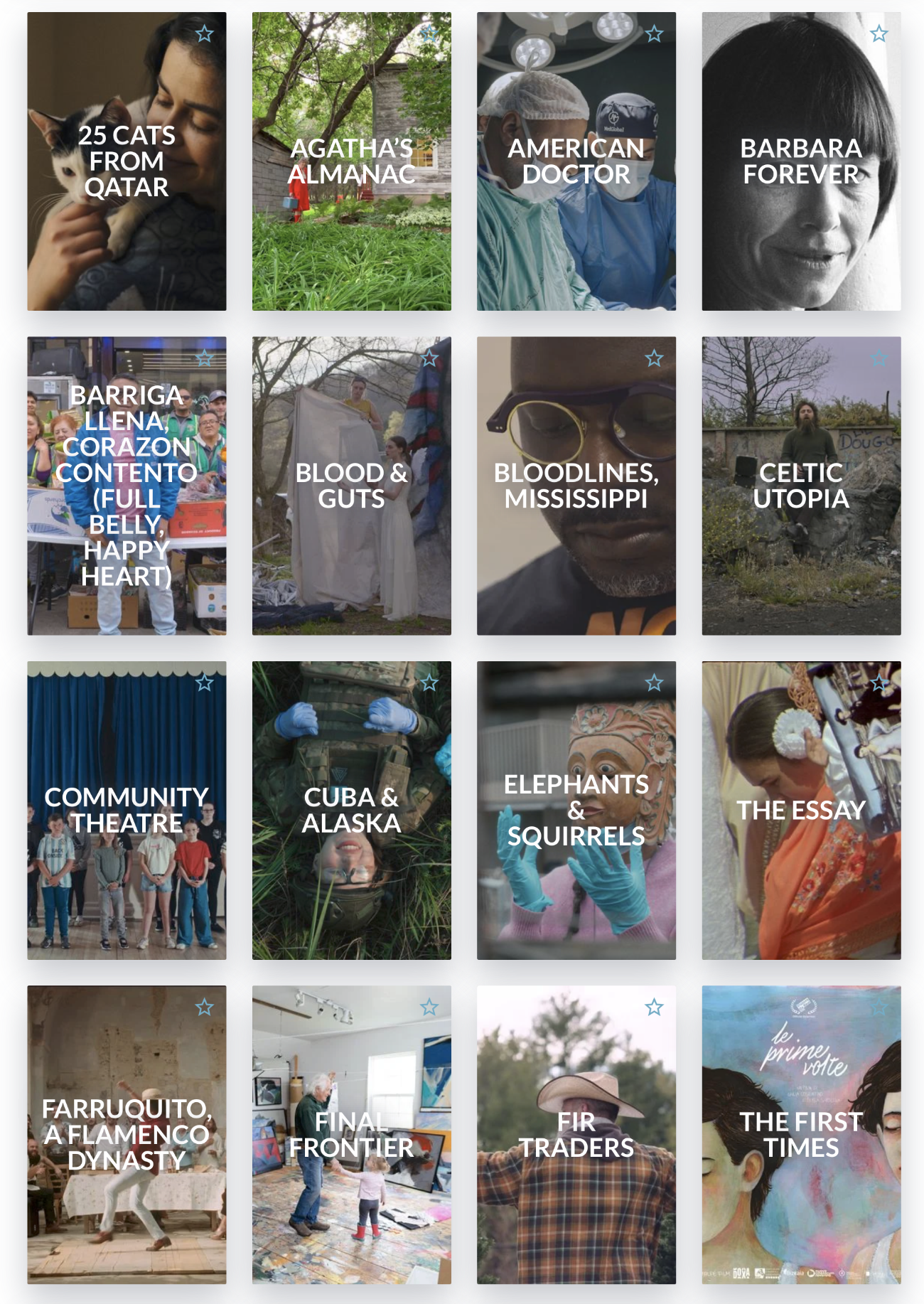Image resolution: width=924 pixels, height=1304 pixels.
Task: Open the Celtic Utopia film card
Action: tap(801, 486)
